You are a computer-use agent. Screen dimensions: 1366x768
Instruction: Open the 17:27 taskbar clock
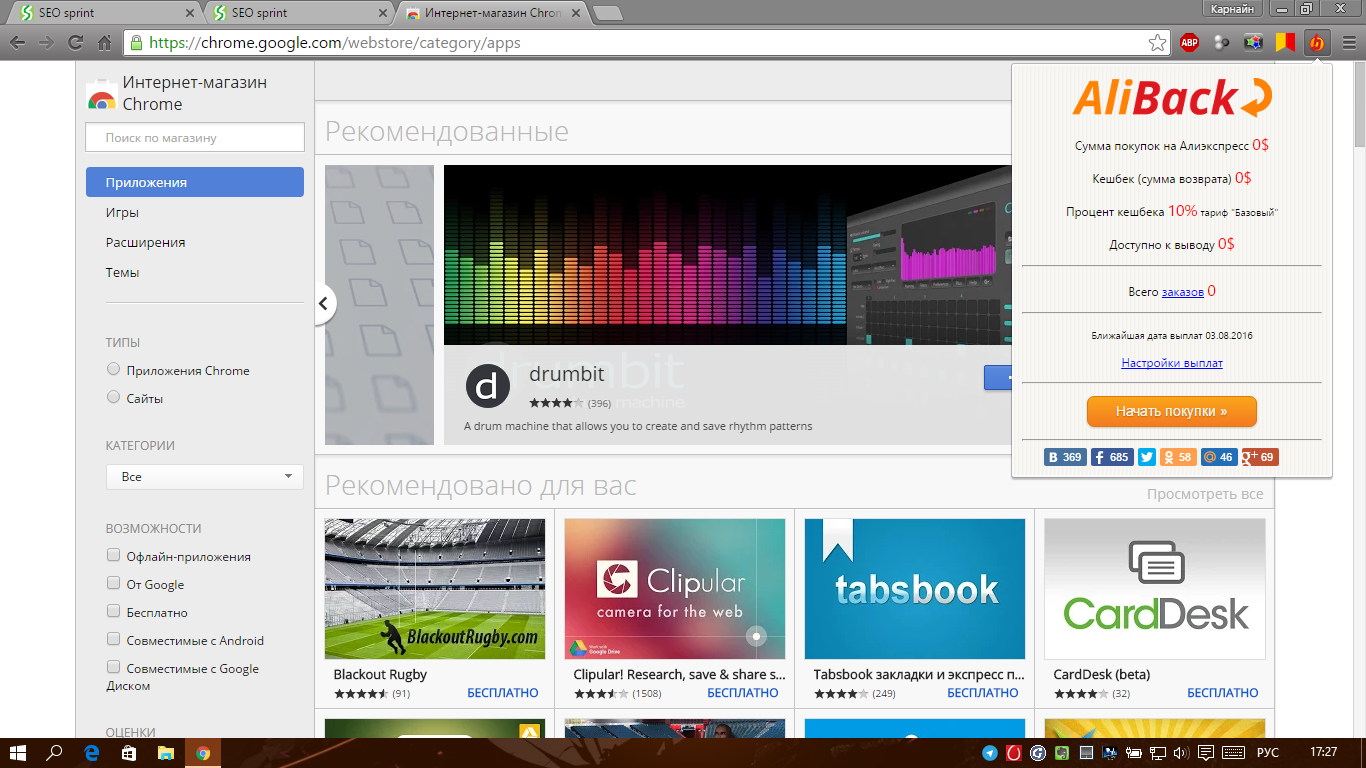tap(1323, 753)
